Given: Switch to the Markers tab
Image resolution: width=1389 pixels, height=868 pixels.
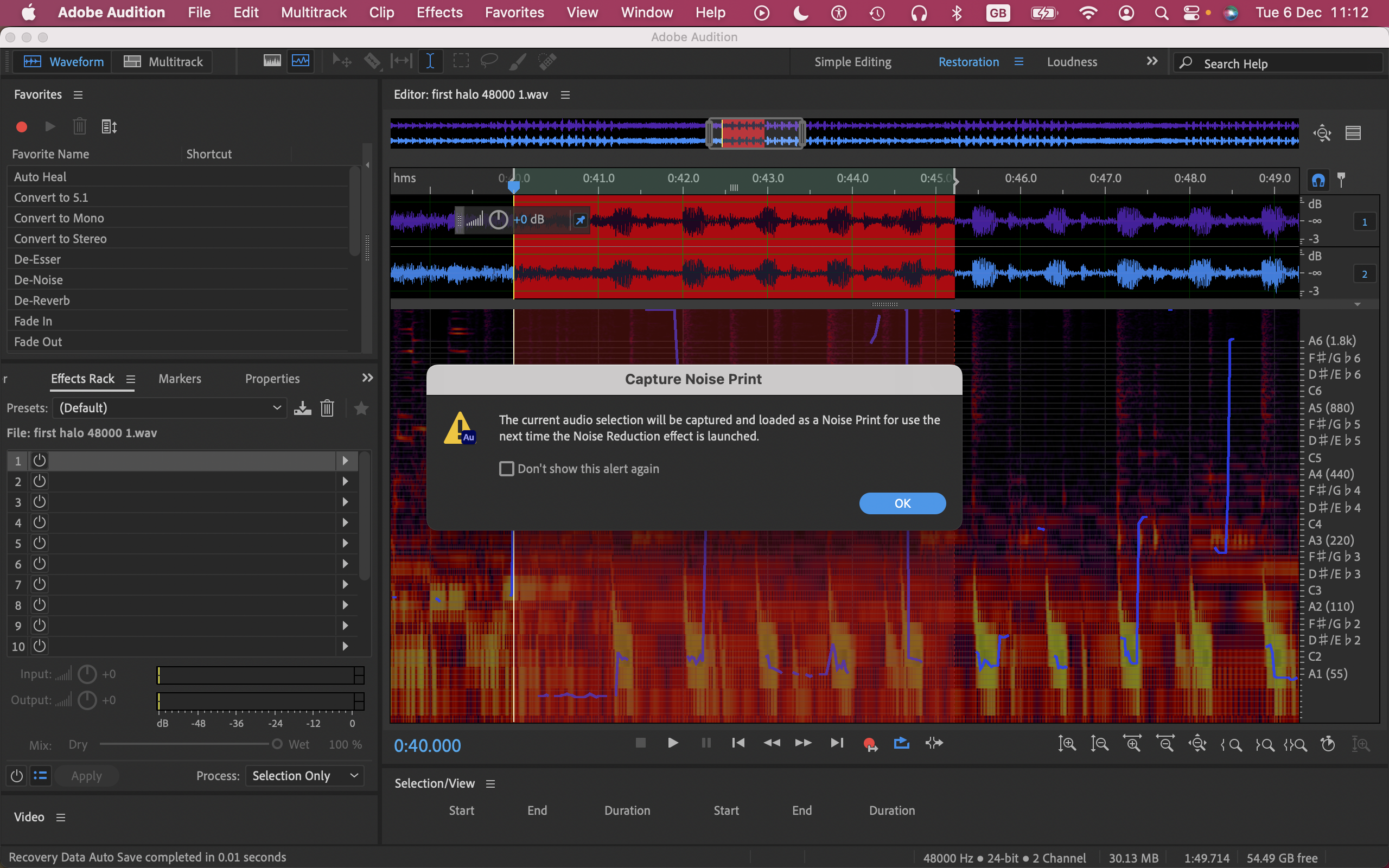Looking at the screenshot, I should (x=180, y=379).
